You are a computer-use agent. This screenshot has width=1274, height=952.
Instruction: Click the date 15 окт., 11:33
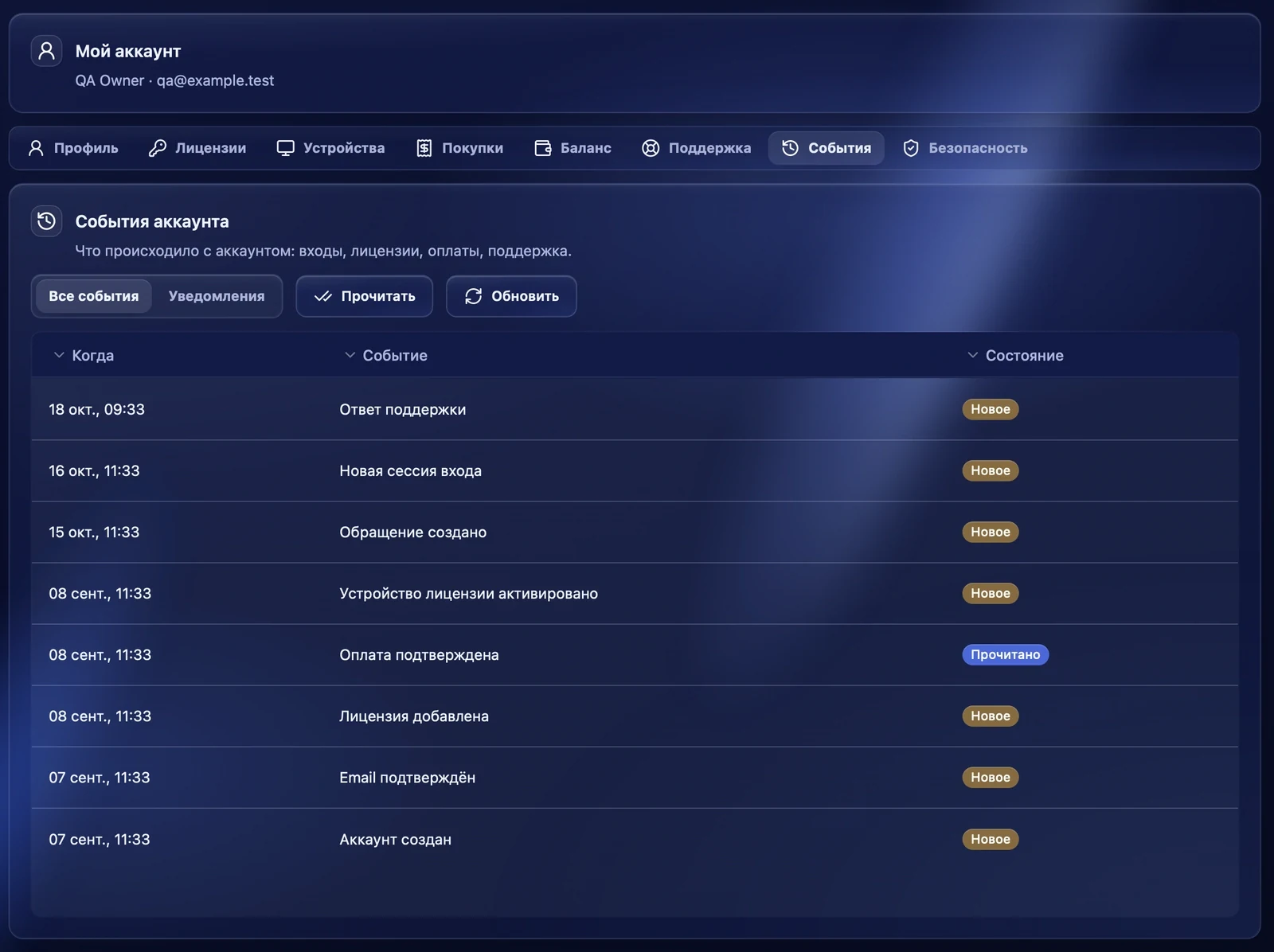pos(94,532)
